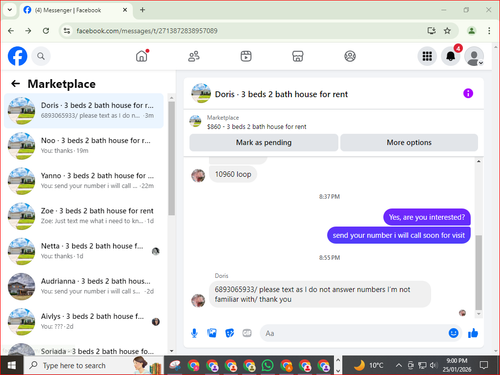Open Chrome profile icon
Viewport: 500px width, 375px height.
point(471,31)
